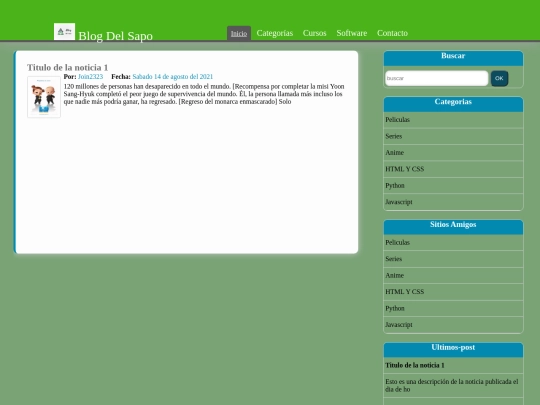Click the date Sabado 14 de agosto del 2021
Viewport: 540px width, 405px height.
pyautogui.click(x=173, y=76)
